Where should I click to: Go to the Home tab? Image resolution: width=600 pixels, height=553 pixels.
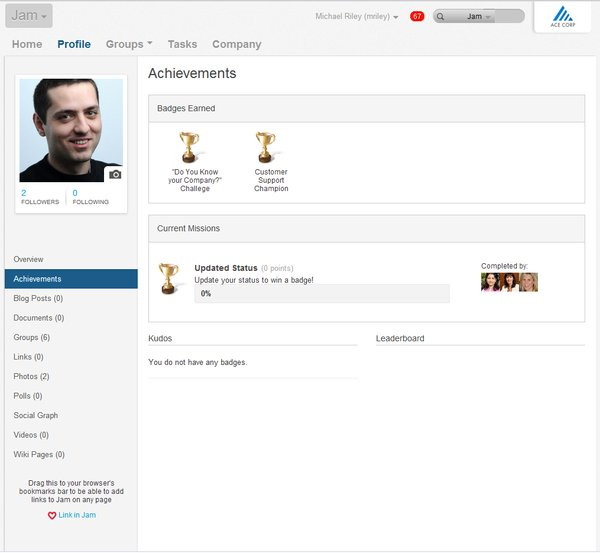point(27,44)
